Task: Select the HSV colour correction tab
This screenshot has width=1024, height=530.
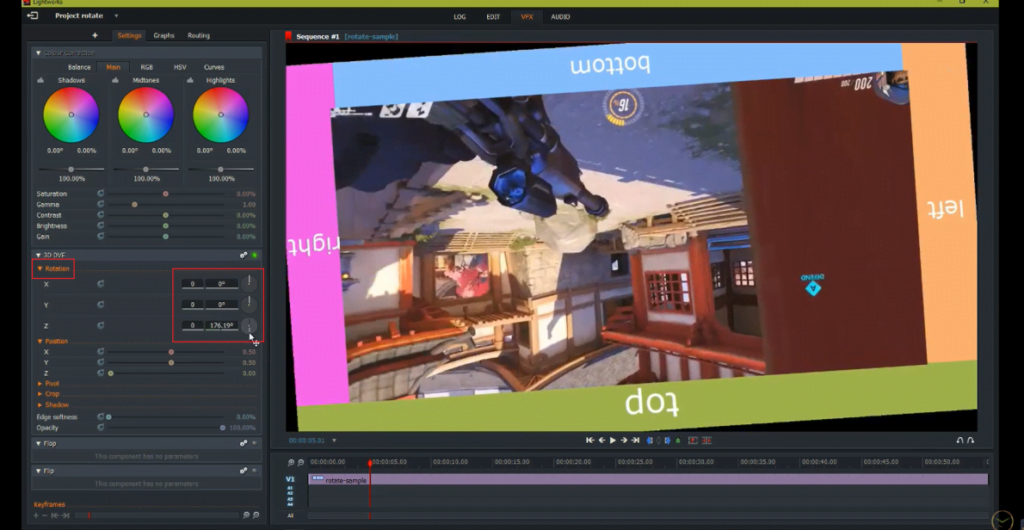Action: click(180, 67)
